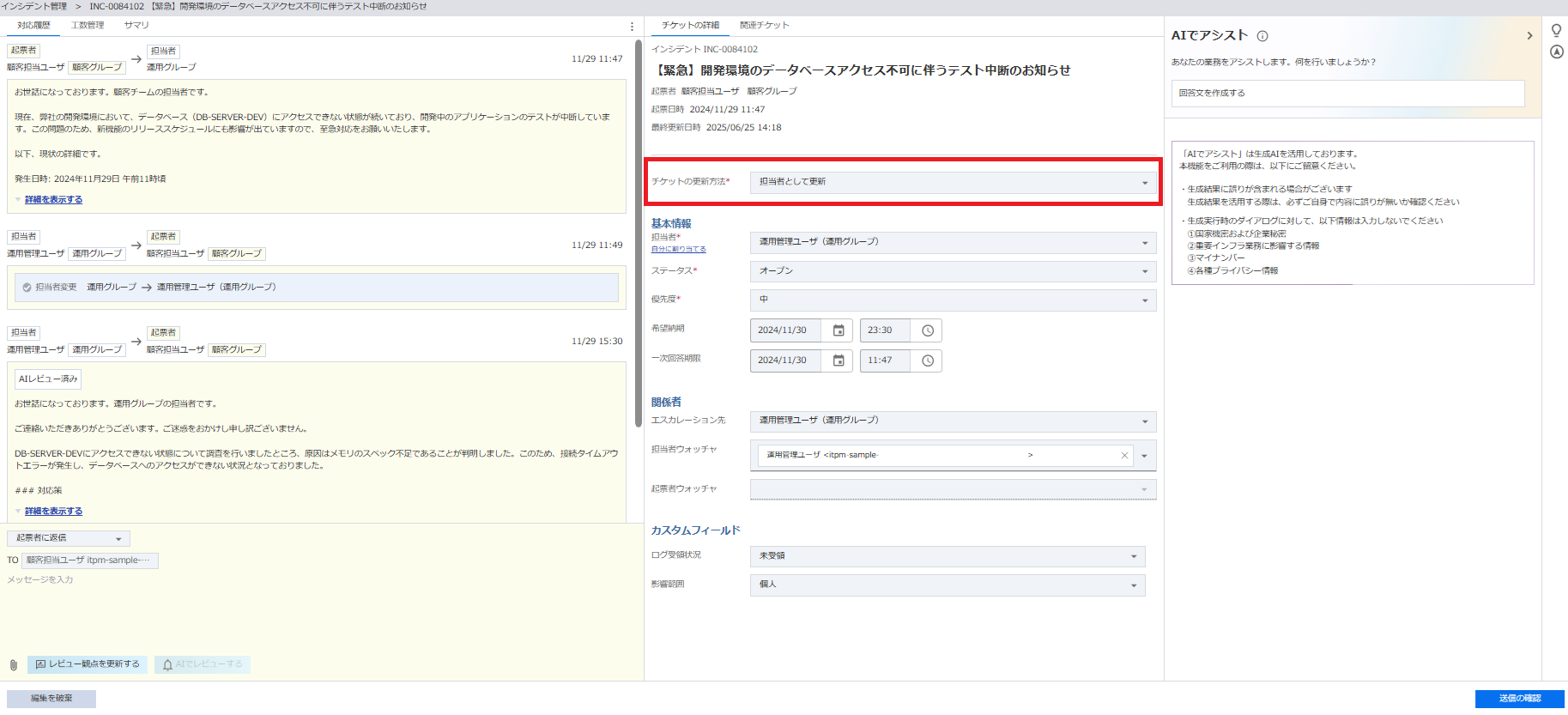The image size is (1568, 715).
Task: Remove 運用管理ユーザ from 担当者ウォッチャ
Action: click(x=1124, y=456)
